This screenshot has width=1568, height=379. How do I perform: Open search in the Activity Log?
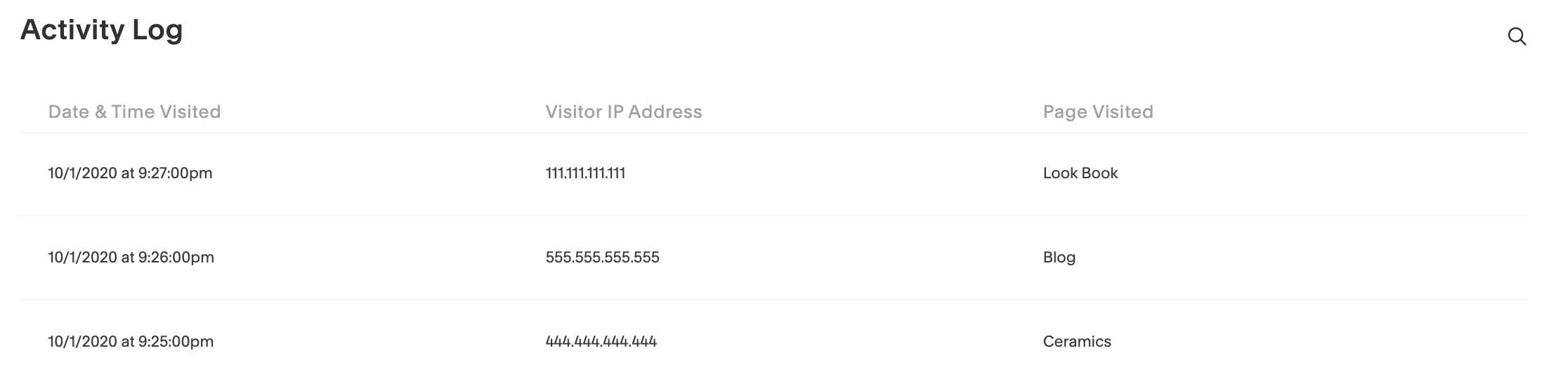1517,37
